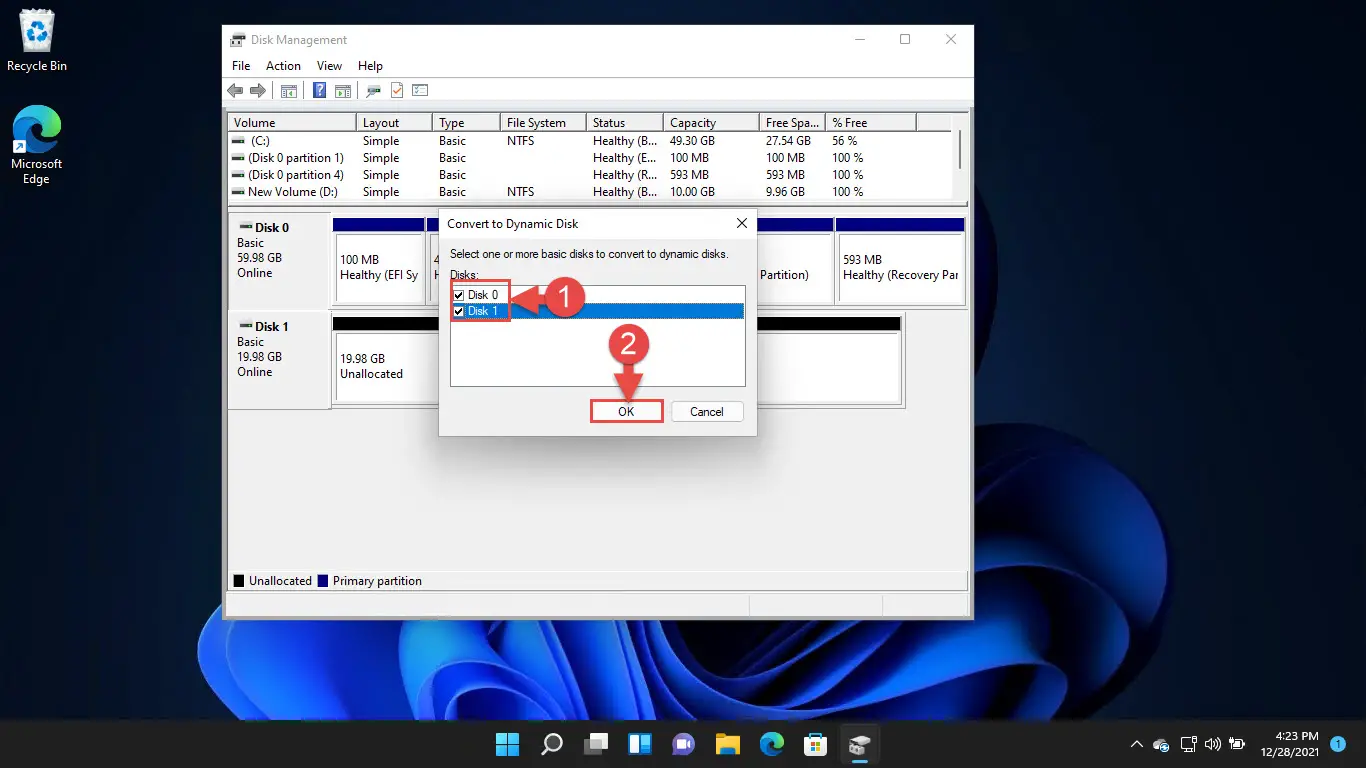Open the Widgets taskbar icon
Viewport: 1366px width, 768px height.
(640, 744)
